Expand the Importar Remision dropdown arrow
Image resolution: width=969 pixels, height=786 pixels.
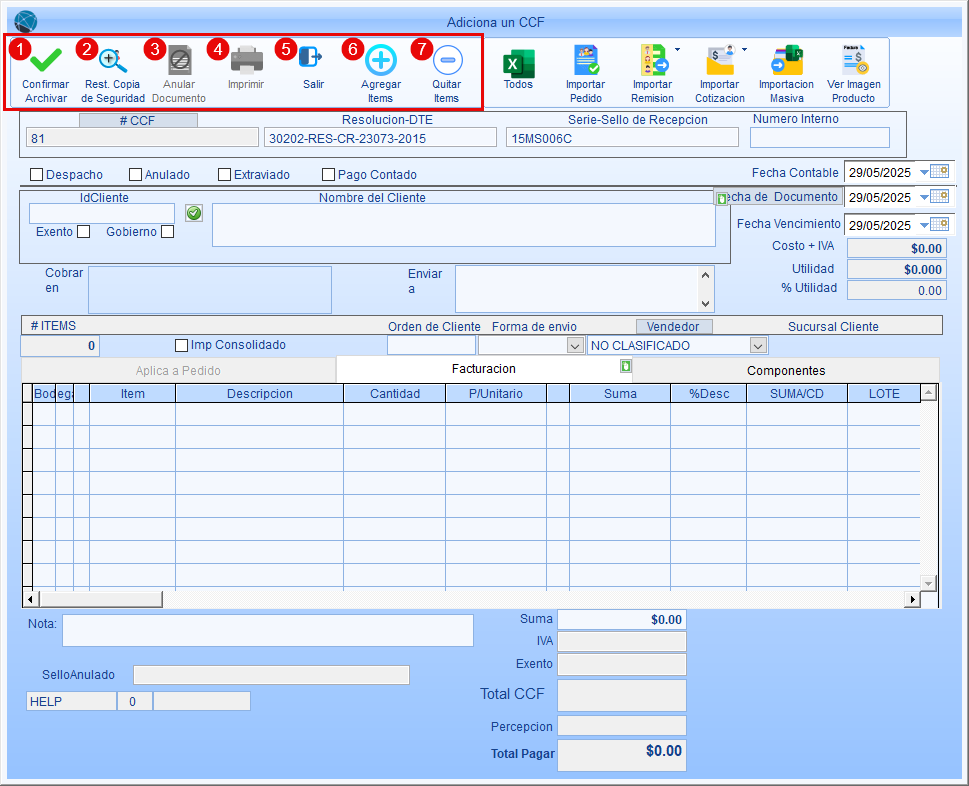point(677,49)
